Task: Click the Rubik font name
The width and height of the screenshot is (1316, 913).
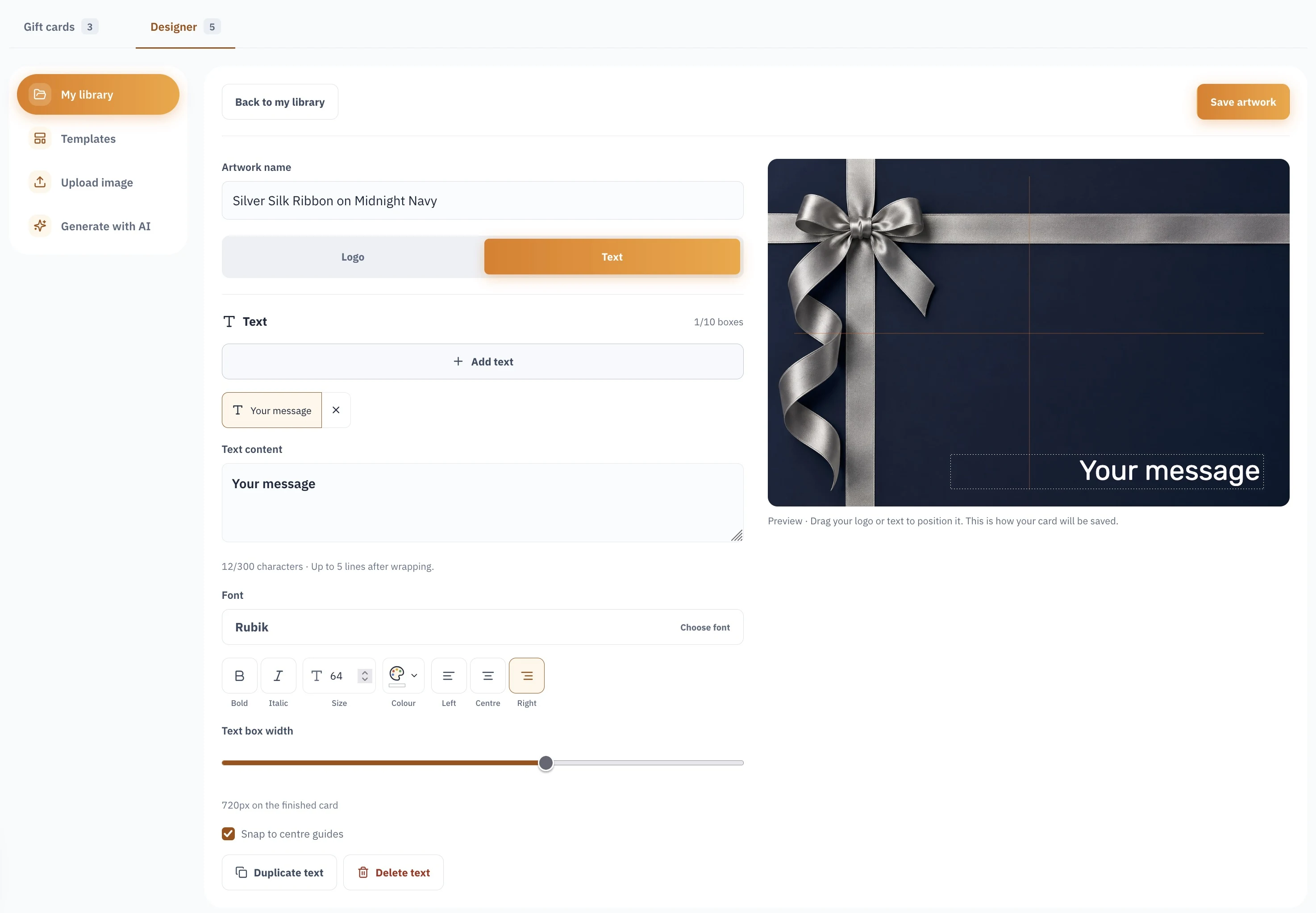Action: tap(252, 627)
